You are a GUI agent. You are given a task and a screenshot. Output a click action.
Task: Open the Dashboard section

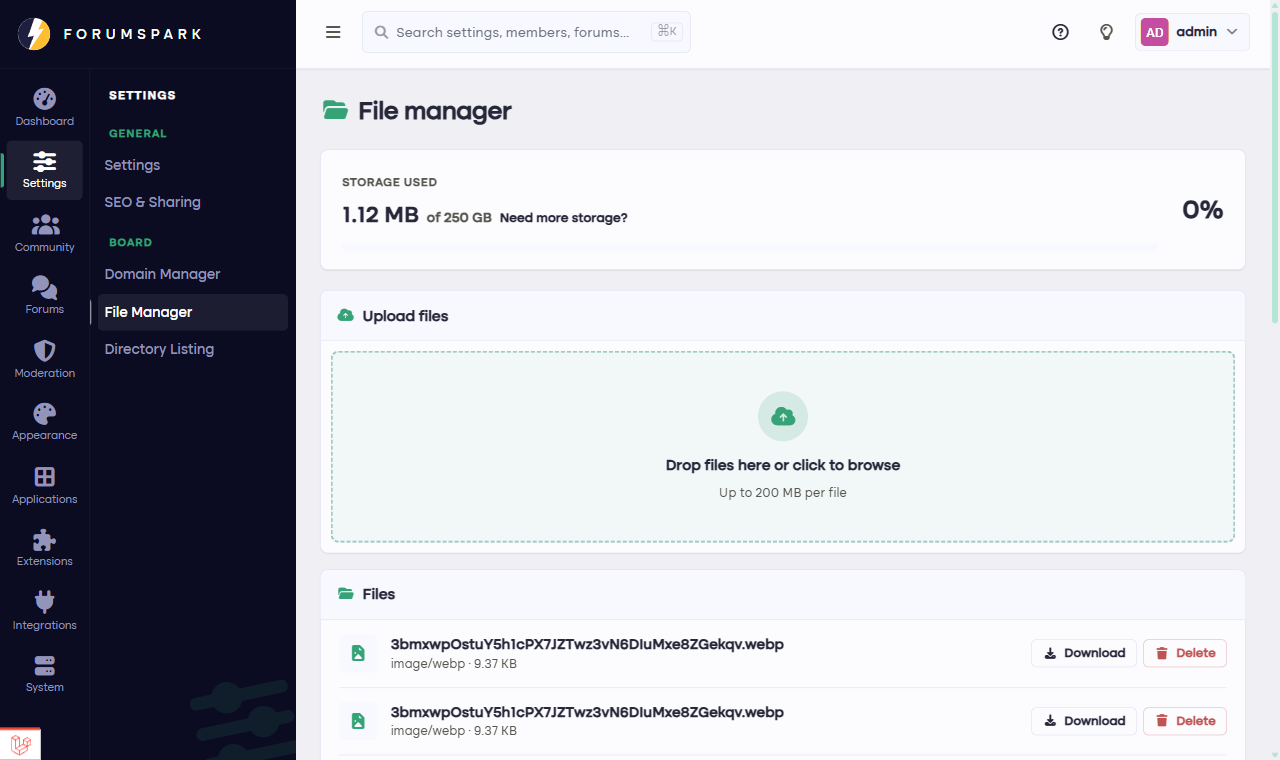(x=44, y=108)
